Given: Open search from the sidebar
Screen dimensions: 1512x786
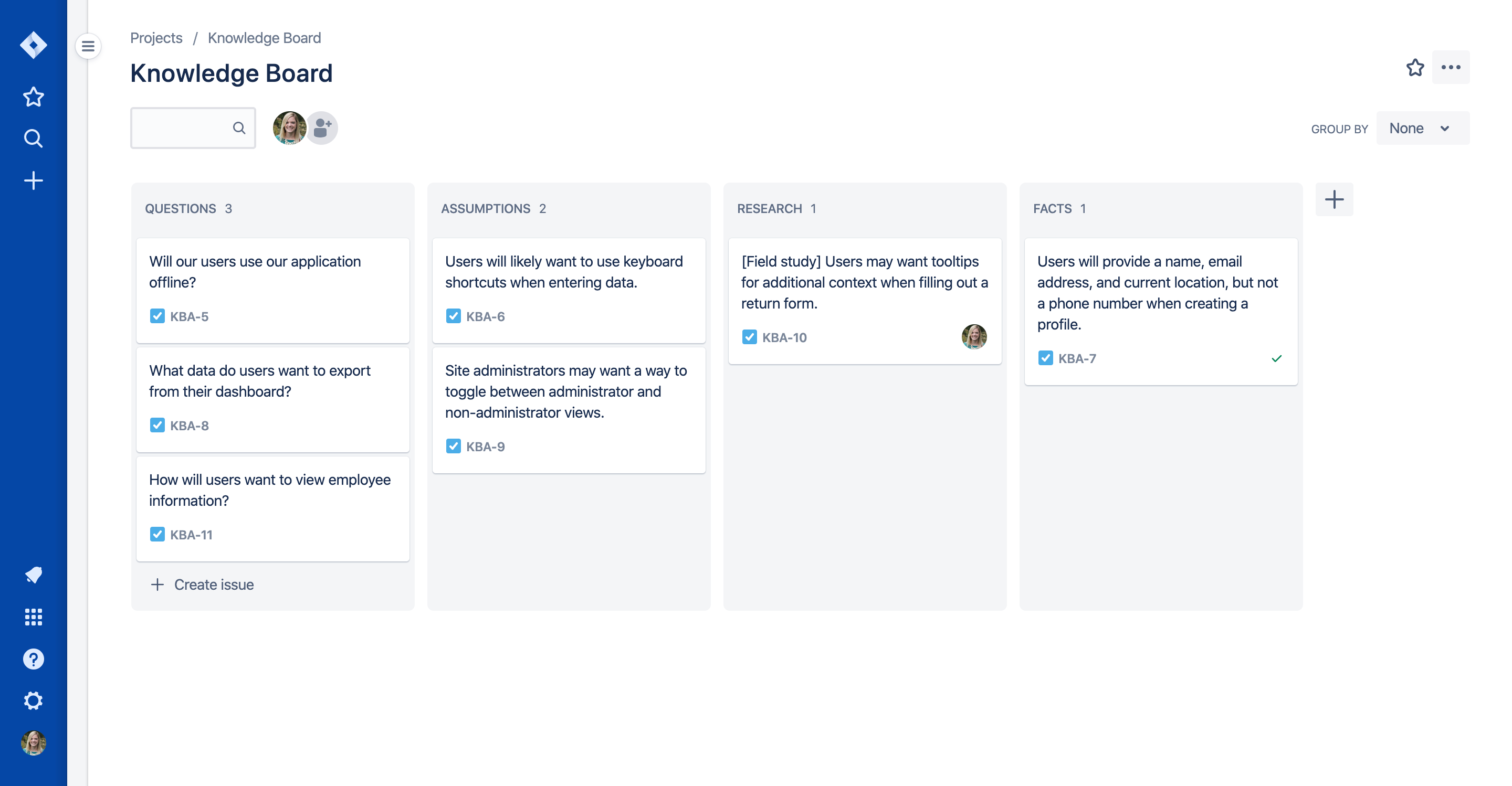Looking at the screenshot, I should point(34,139).
